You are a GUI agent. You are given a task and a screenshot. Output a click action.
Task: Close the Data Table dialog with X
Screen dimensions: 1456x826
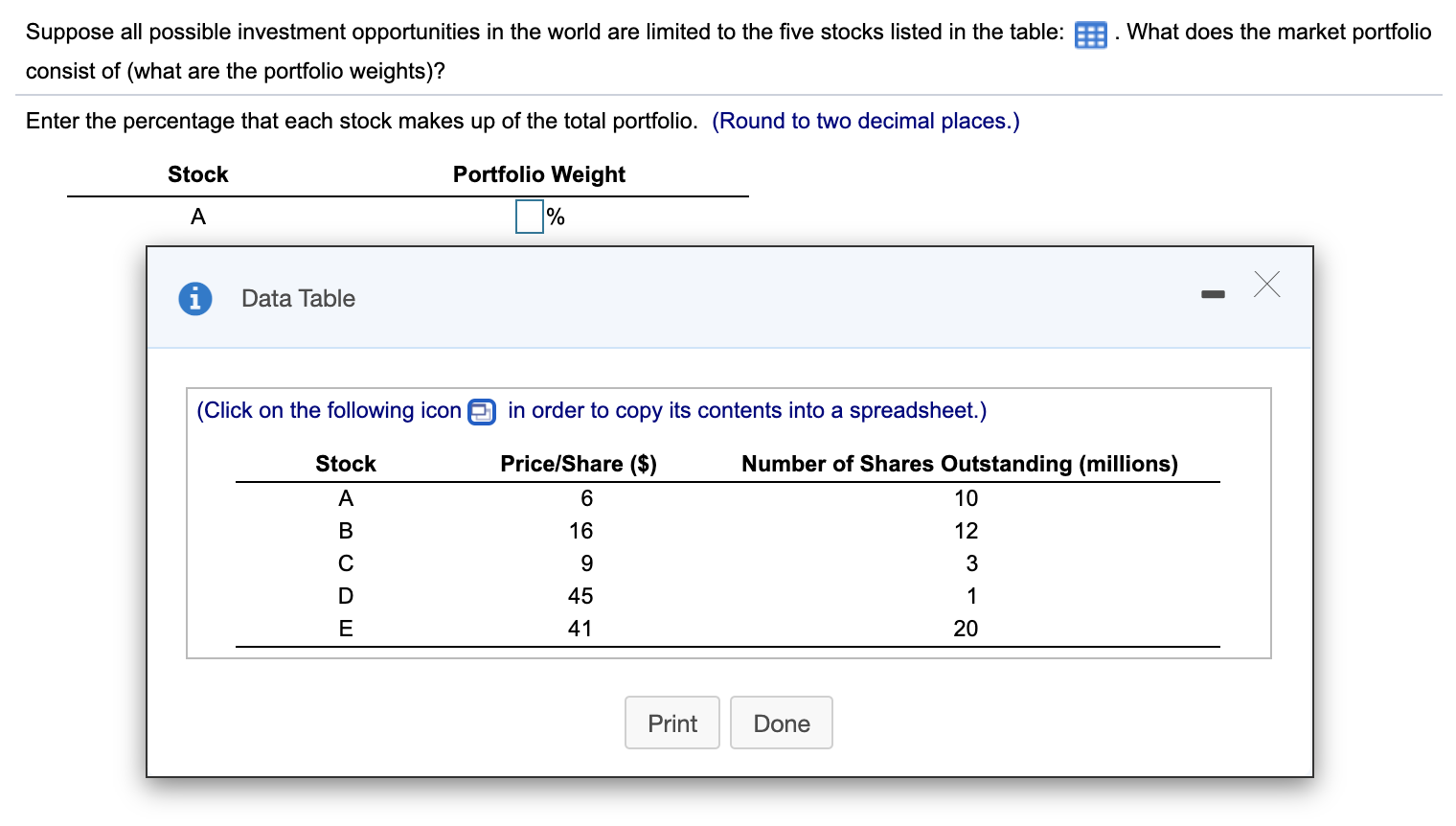coord(1266,285)
